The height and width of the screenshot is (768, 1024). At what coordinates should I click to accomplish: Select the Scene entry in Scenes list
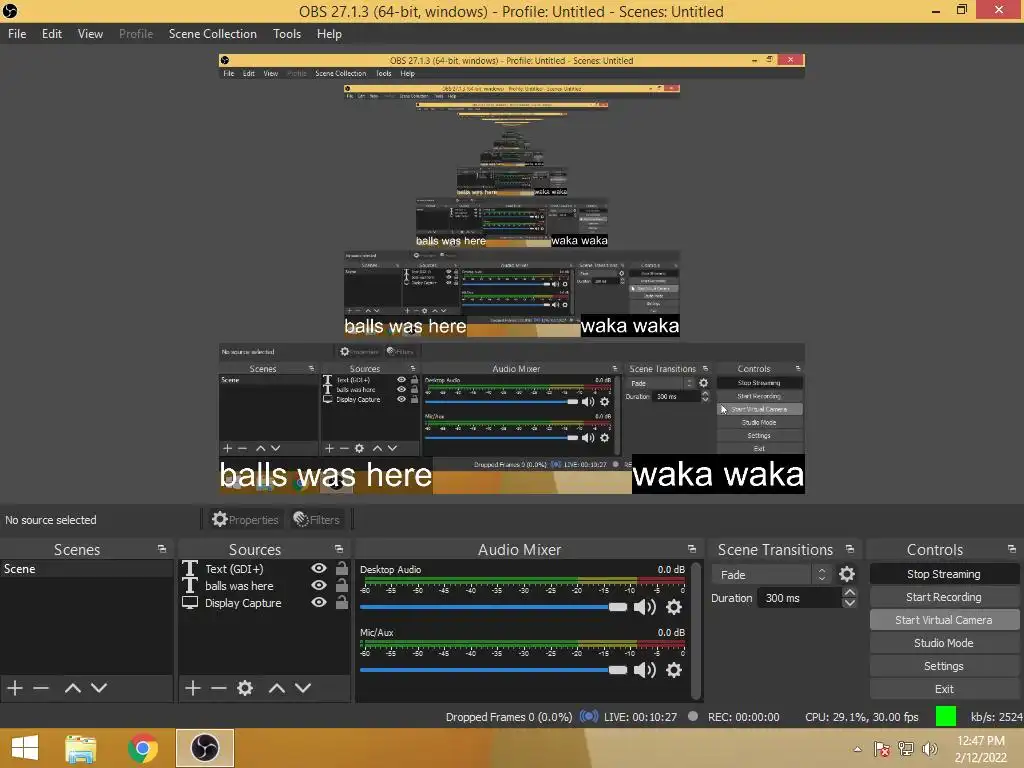86,569
